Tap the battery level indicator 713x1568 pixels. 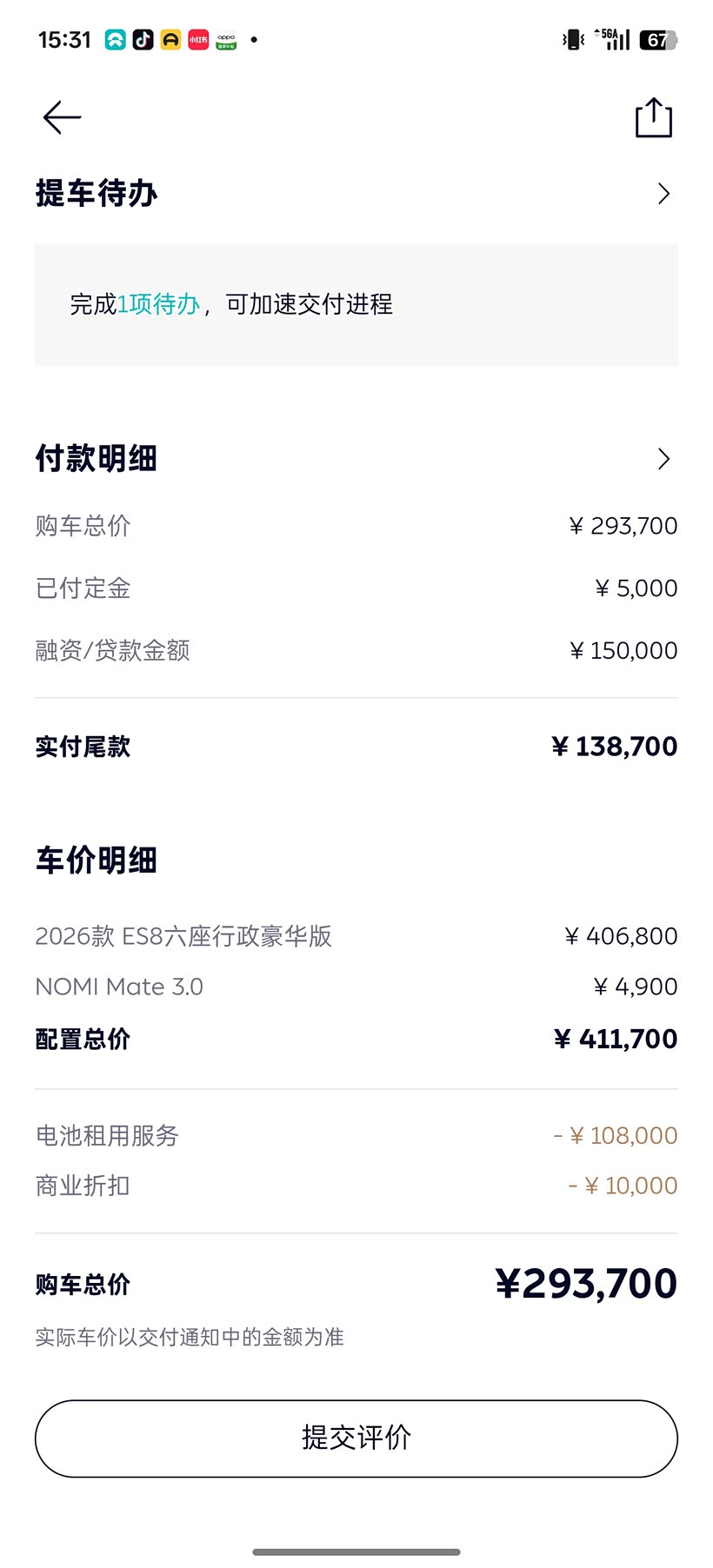pyautogui.click(x=658, y=40)
